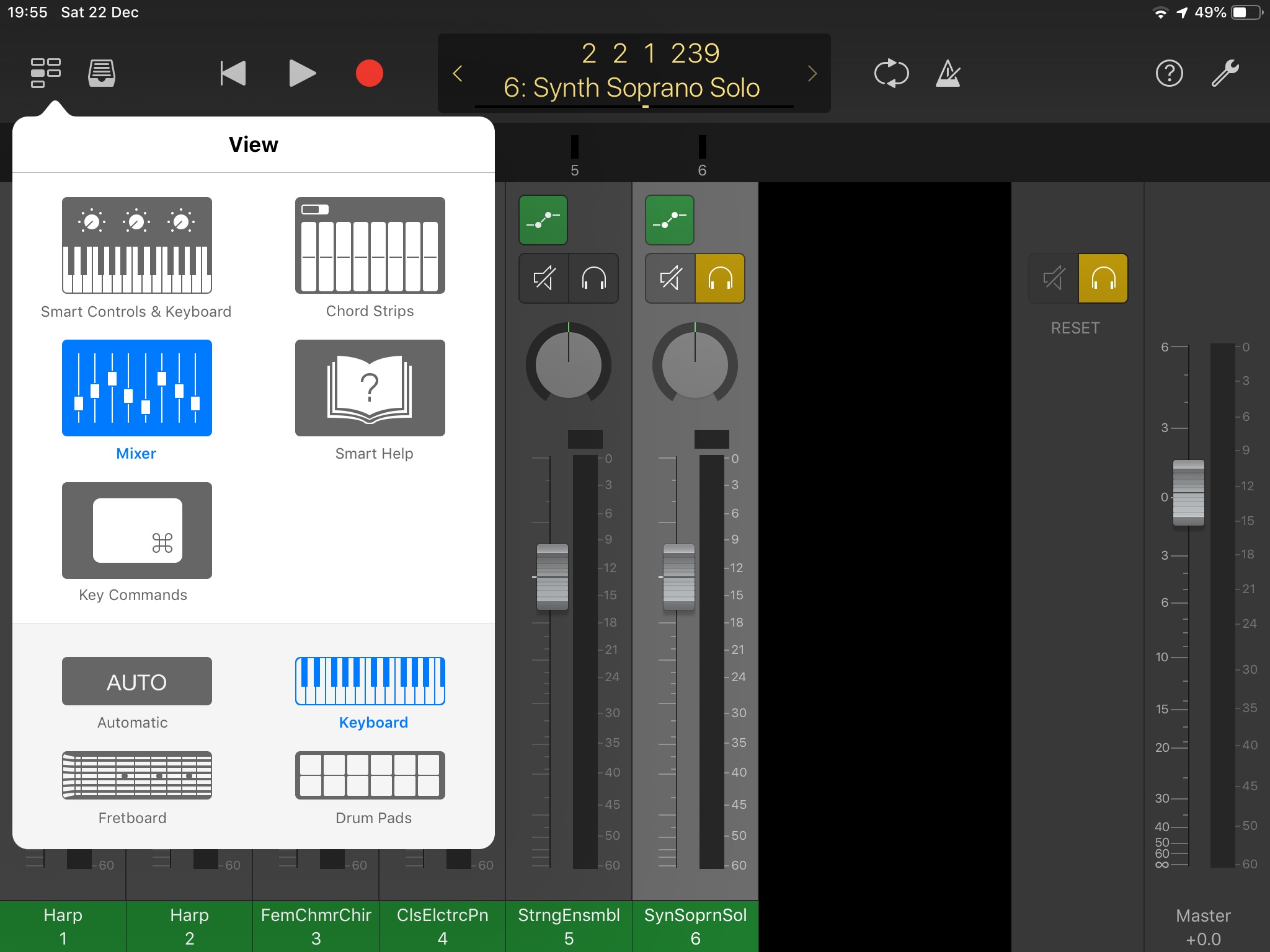Select Drum Pads touch instrument
This screenshot has height=952, width=1270.
click(370, 788)
